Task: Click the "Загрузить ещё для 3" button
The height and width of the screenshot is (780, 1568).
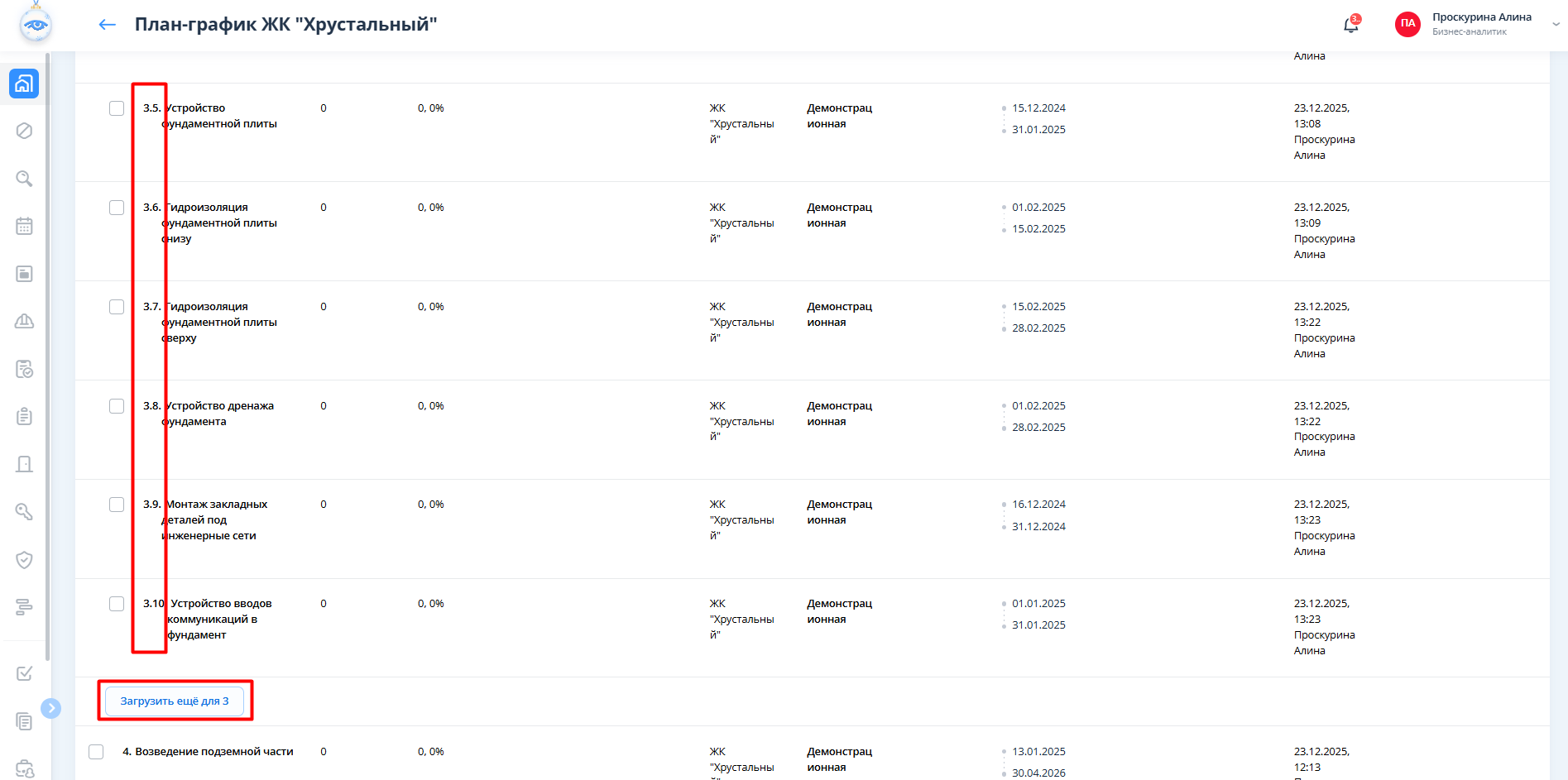Action: [175, 701]
